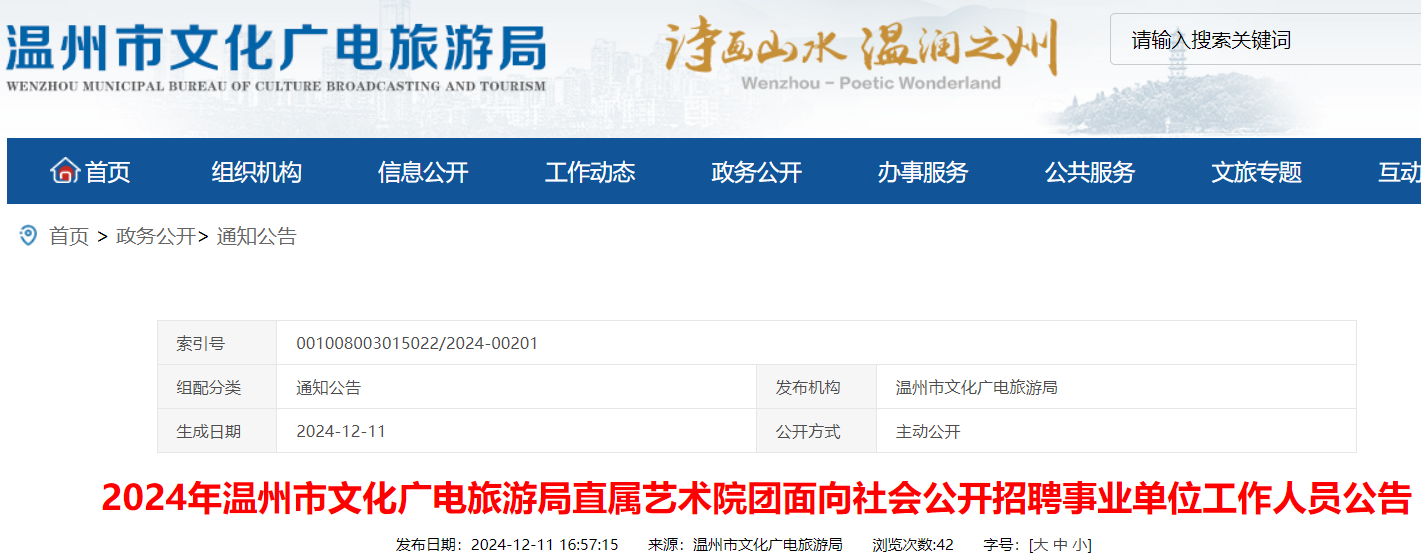This screenshot has height=555, width=1421.
Task: Open the 信息公开 navigation menu
Action: [423, 172]
